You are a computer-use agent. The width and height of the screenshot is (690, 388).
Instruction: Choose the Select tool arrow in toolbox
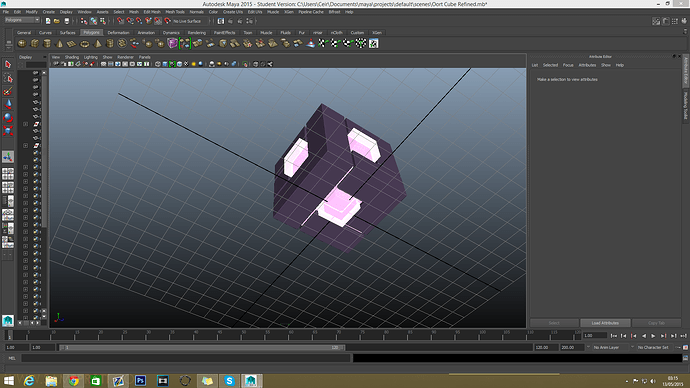(7, 64)
